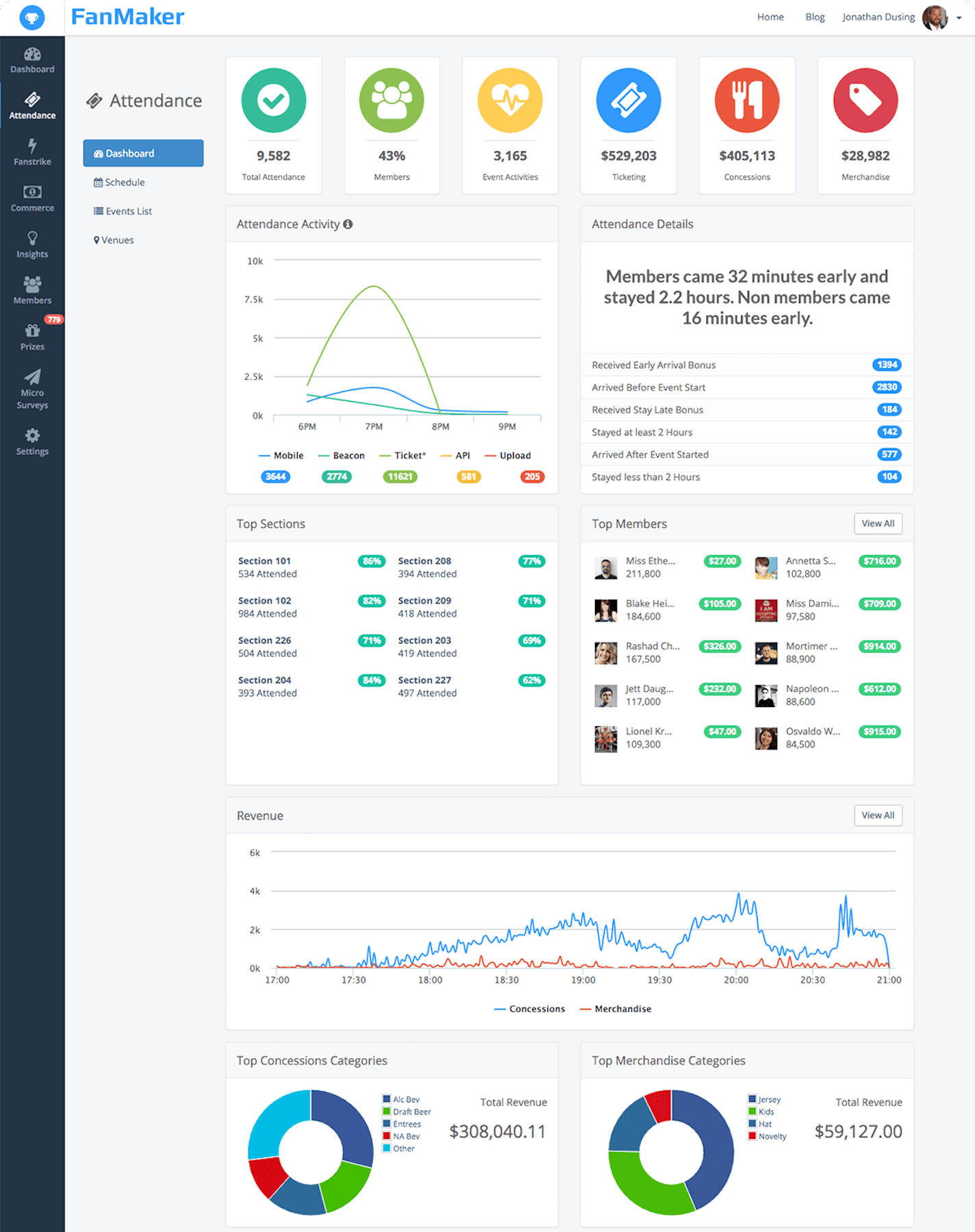Click the blue Ticketing ticket icon
The height and width of the screenshot is (1232, 975).
(x=628, y=101)
